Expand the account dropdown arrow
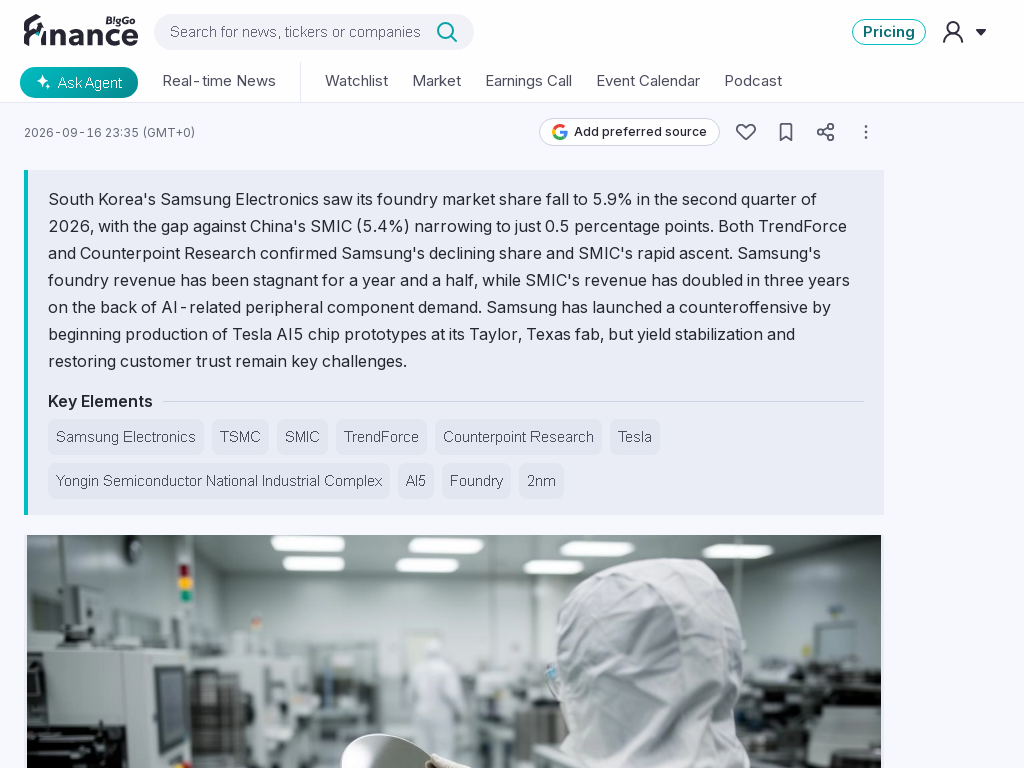This screenshot has width=1024, height=768. click(981, 32)
